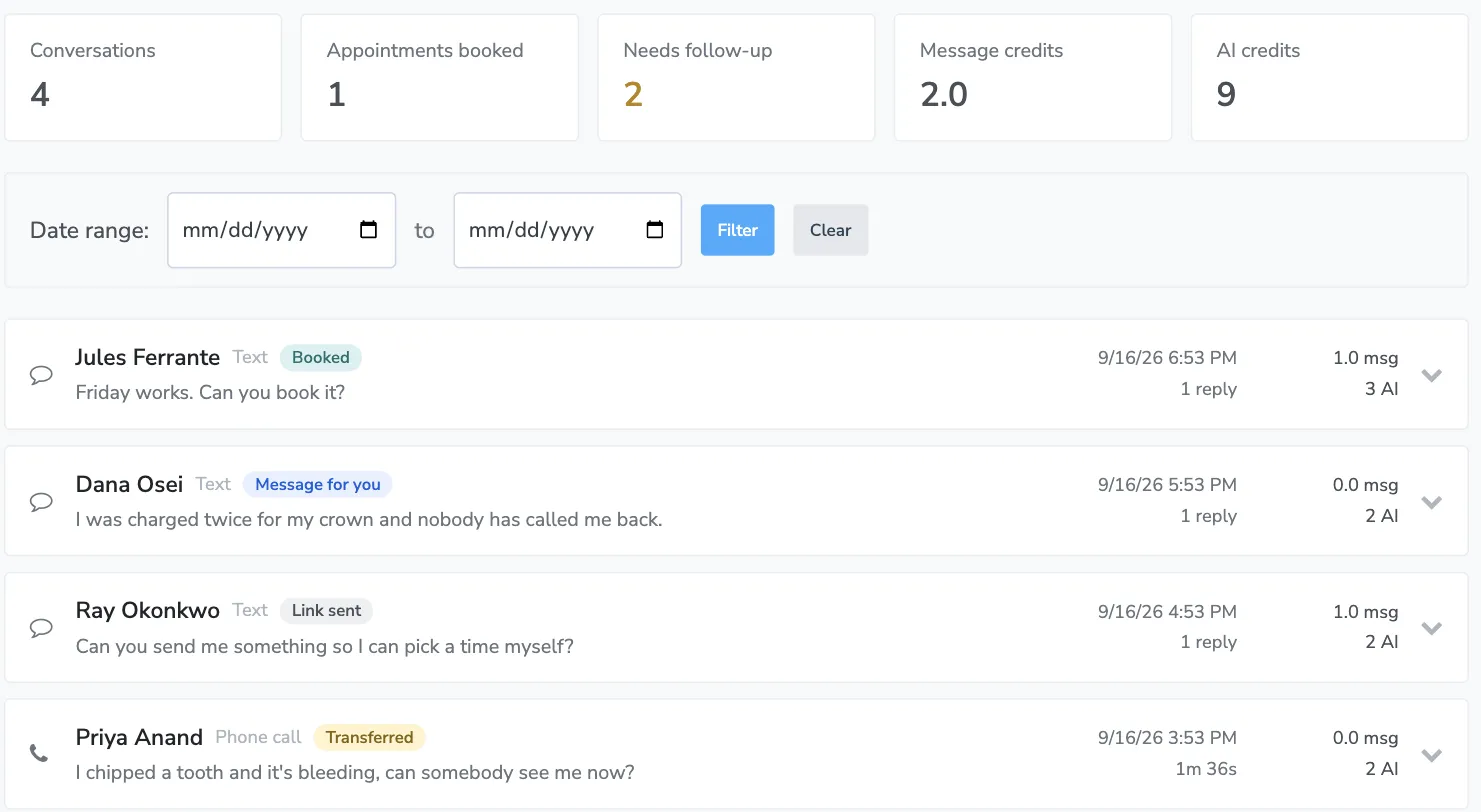Expand the Jules Ferrante conversation chevron
Image resolution: width=1481 pixels, height=812 pixels.
click(1432, 375)
